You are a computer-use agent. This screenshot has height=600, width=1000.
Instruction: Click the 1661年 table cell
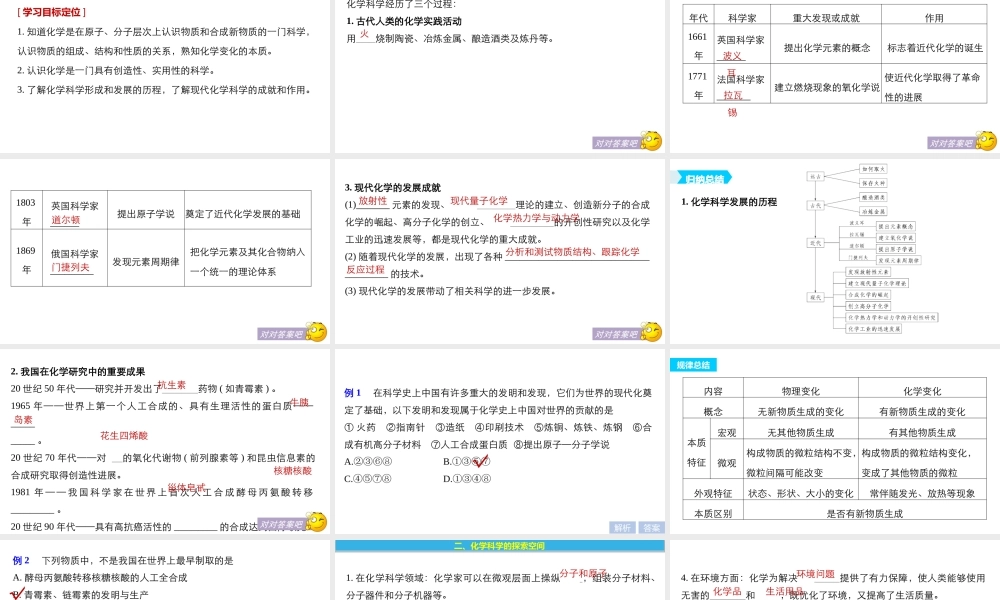[x=698, y=46]
